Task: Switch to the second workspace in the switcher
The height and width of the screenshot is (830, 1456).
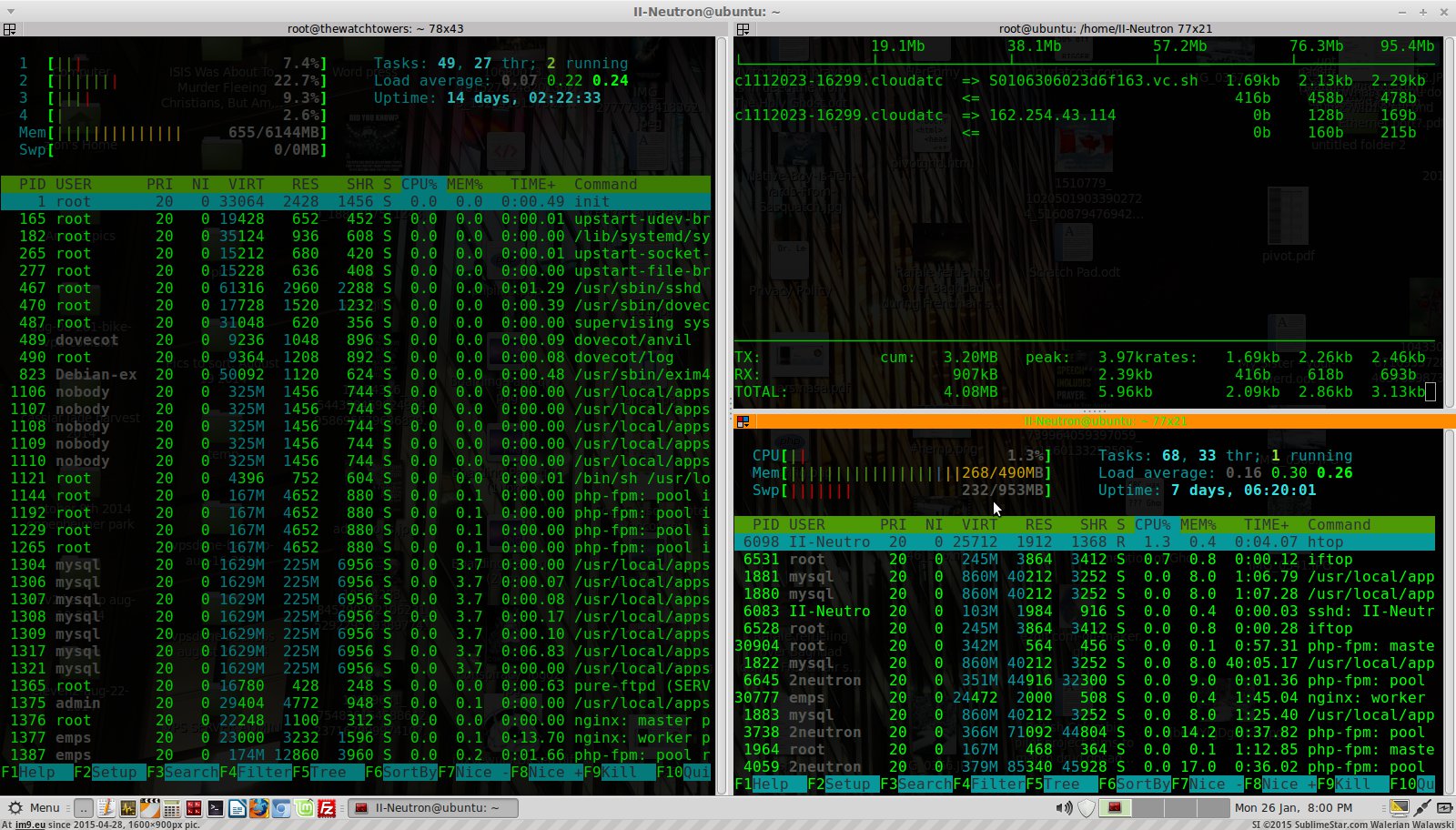Action: [x=1148, y=808]
